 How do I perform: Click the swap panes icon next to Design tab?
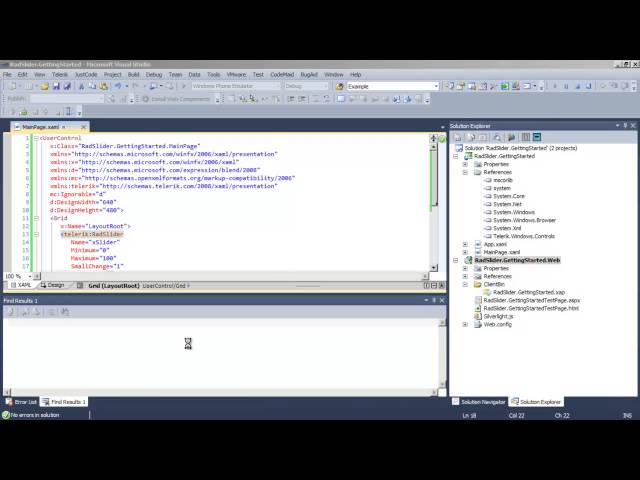pos(80,286)
